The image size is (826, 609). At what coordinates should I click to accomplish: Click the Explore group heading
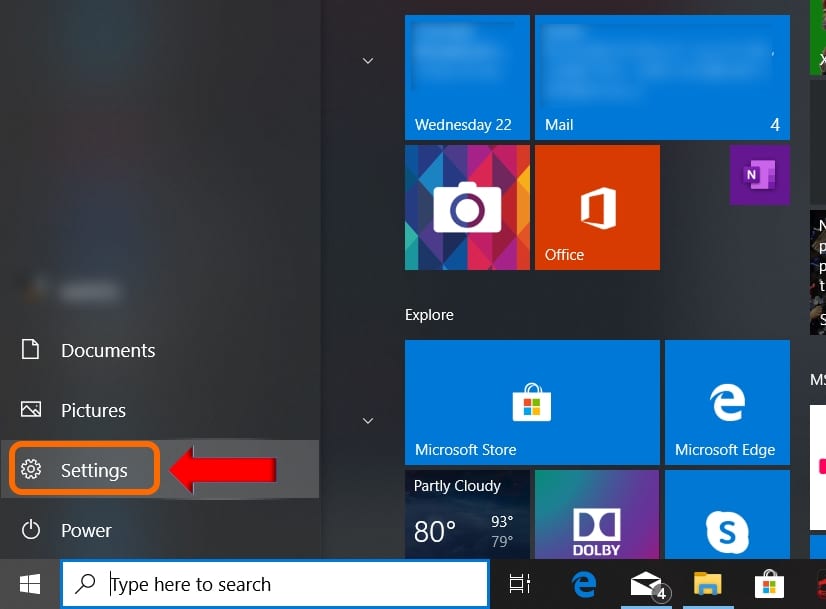(429, 315)
